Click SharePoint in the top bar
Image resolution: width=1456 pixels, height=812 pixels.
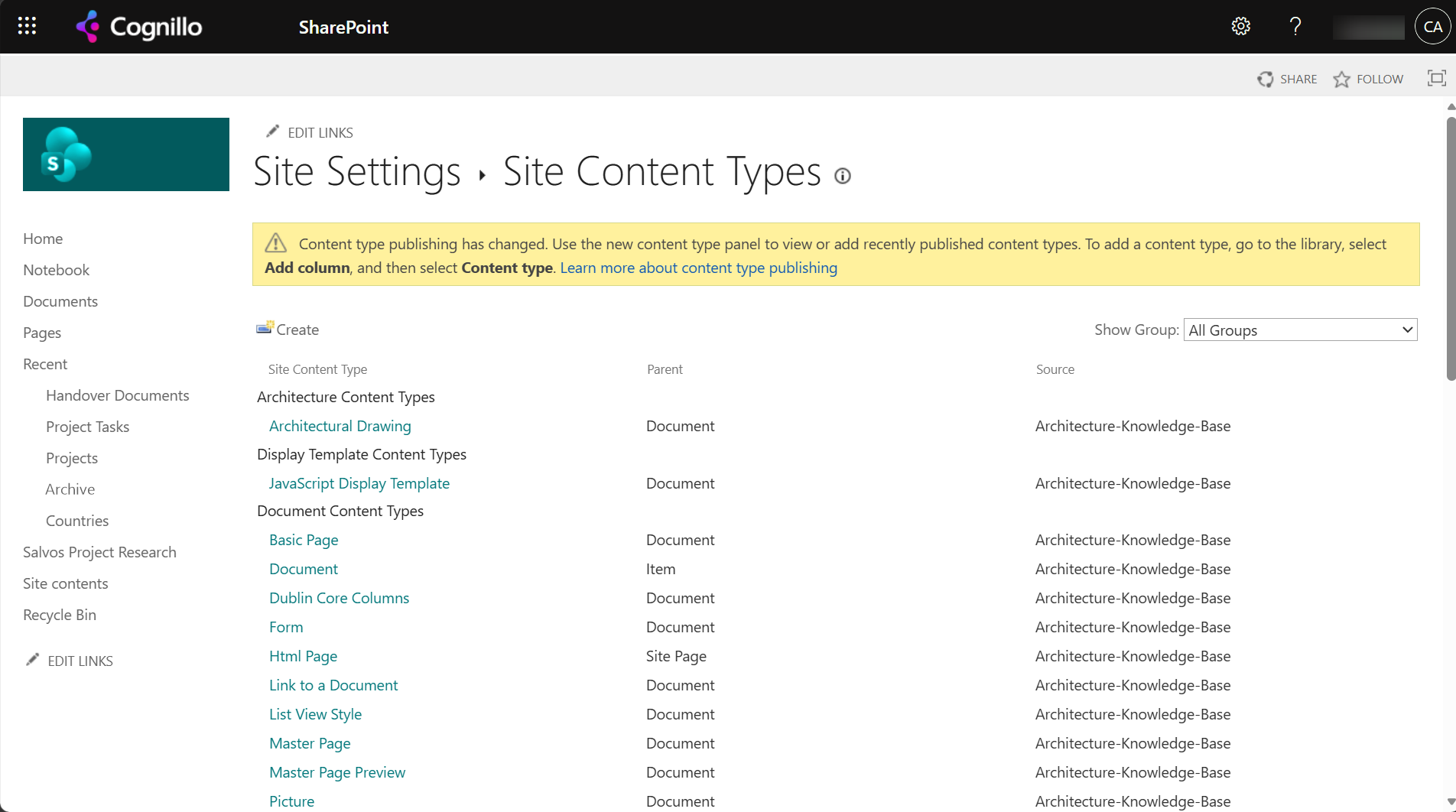pos(343,27)
